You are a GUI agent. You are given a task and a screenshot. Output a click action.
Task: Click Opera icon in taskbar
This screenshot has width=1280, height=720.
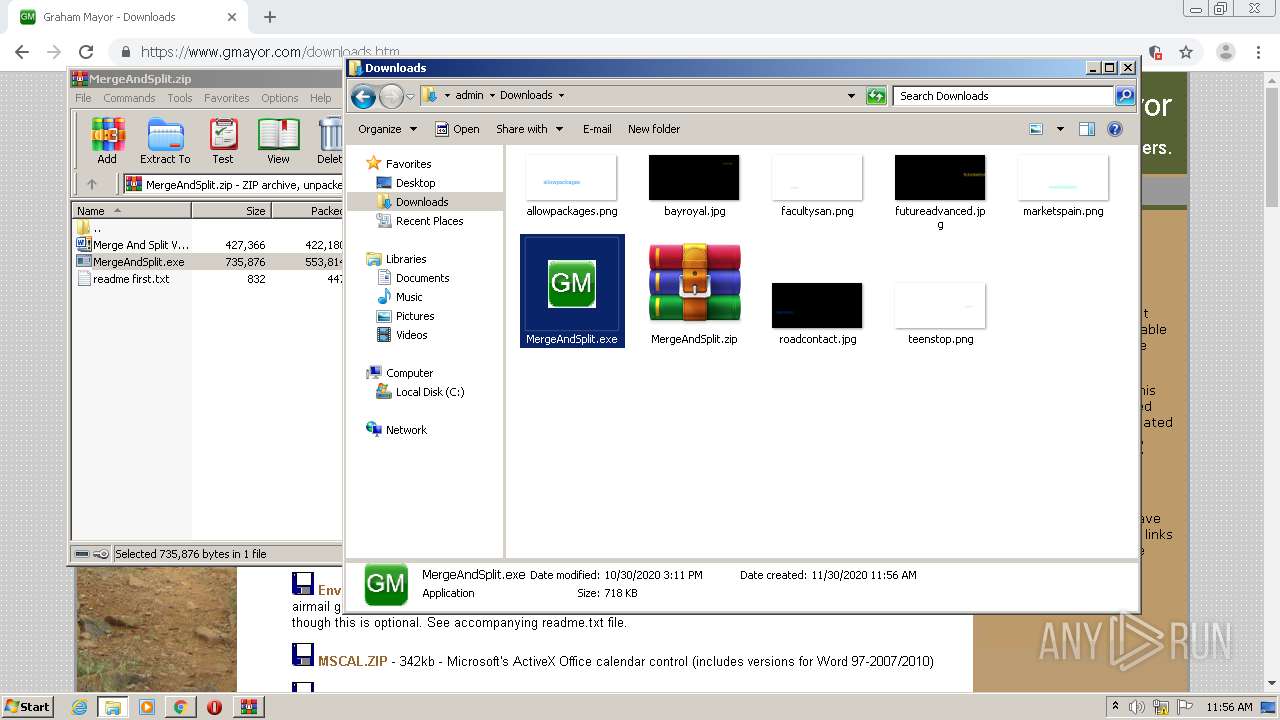(x=214, y=707)
